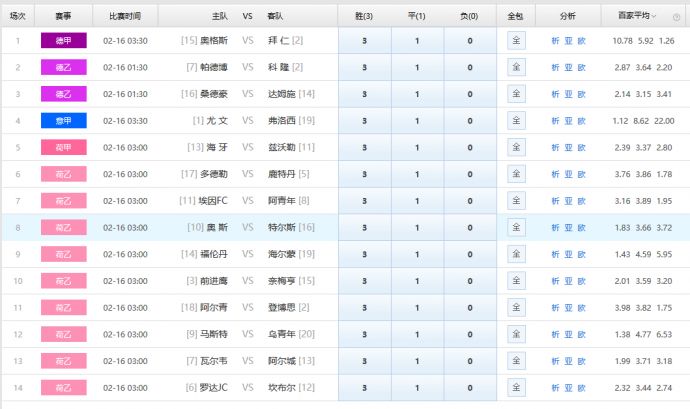690x409 pixels.
Task: Open 亚 Asian odds for 海牙 match
Action: point(569,147)
